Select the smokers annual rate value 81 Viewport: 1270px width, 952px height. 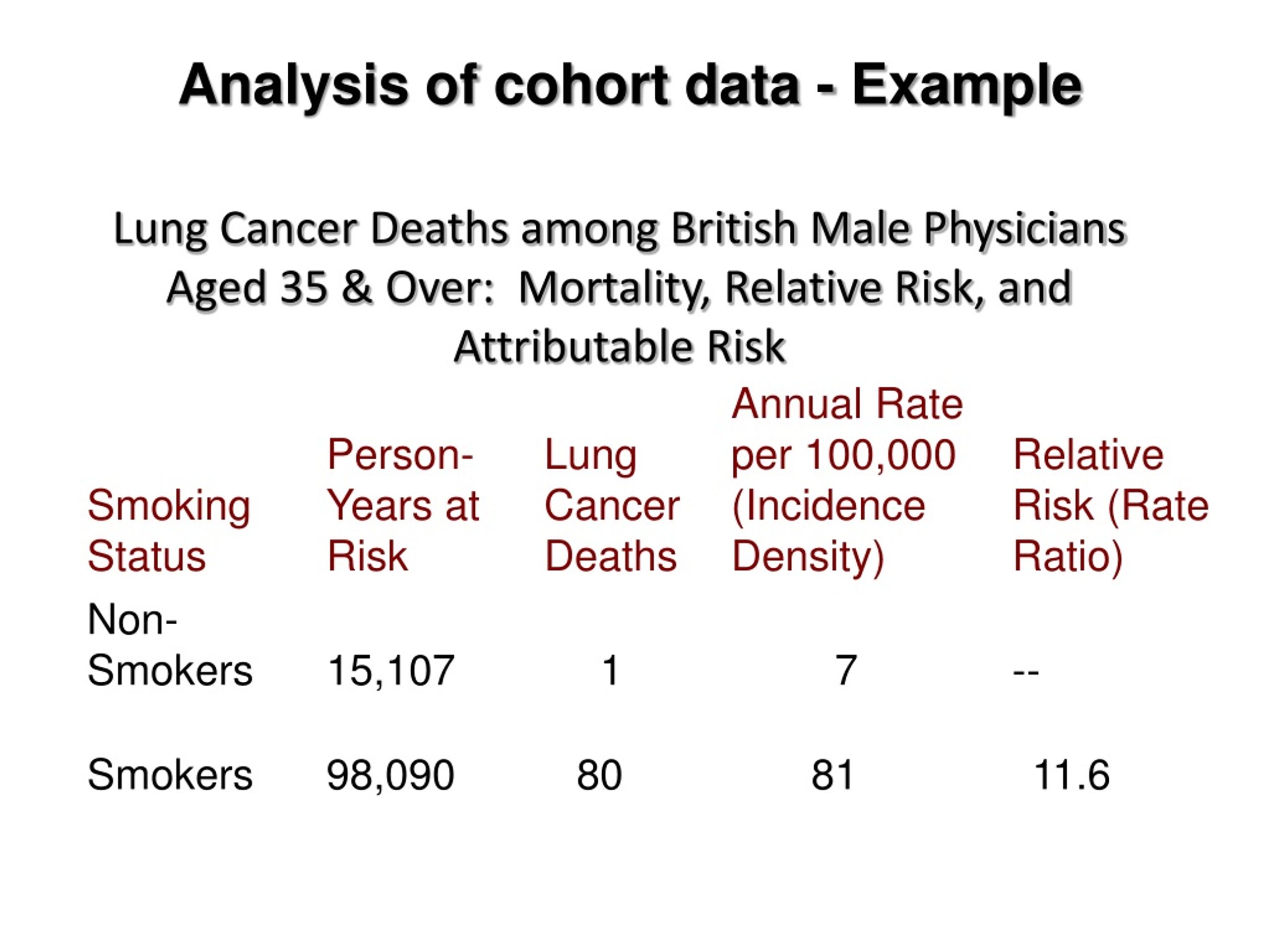click(x=832, y=775)
